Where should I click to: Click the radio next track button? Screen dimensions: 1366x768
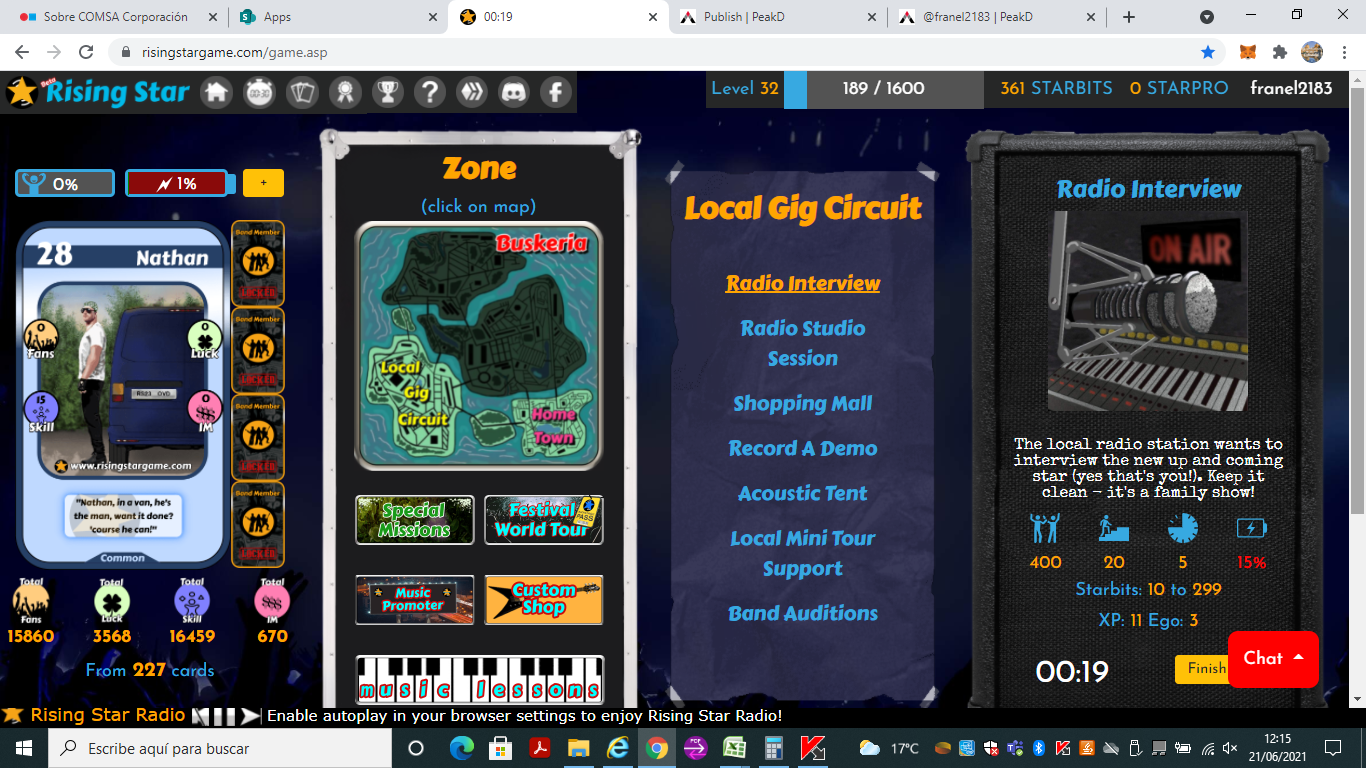pos(250,716)
